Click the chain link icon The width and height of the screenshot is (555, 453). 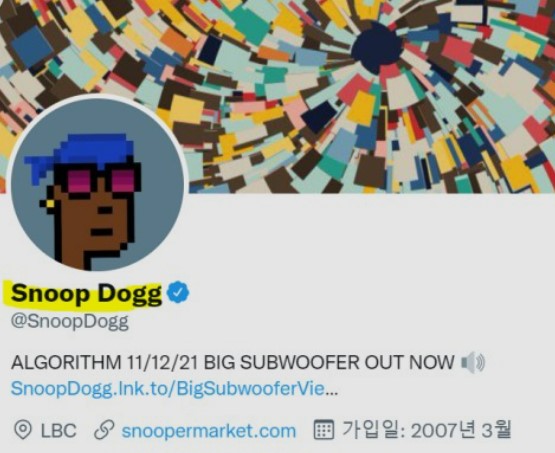point(104,429)
